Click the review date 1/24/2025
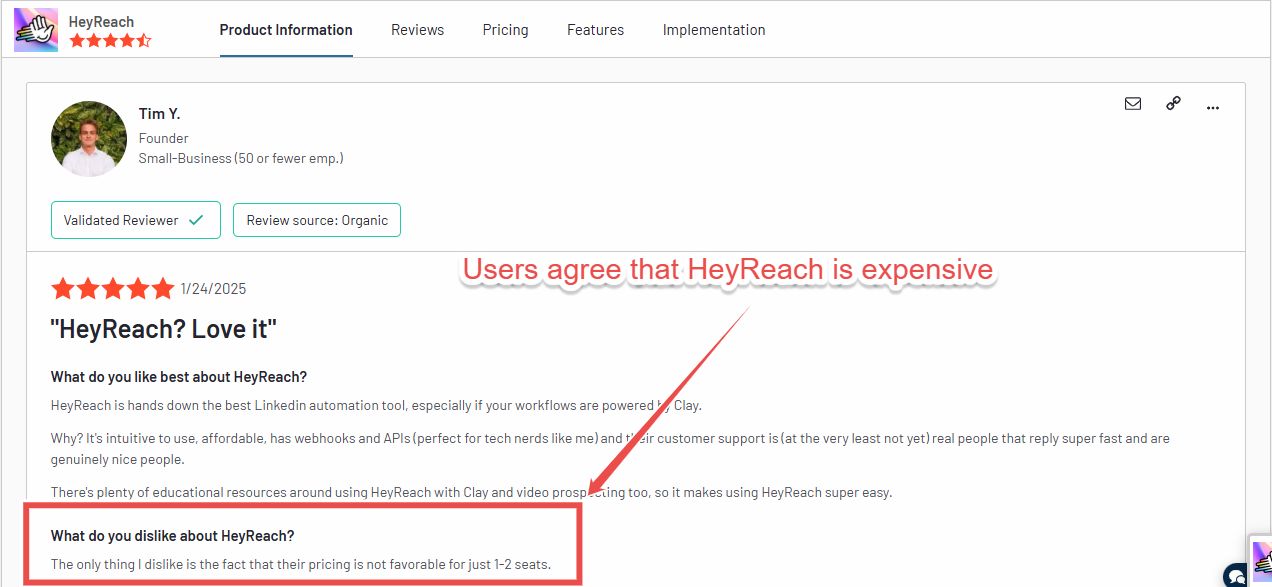1272x587 pixels. pyautogui.click(x=213, y=289)
